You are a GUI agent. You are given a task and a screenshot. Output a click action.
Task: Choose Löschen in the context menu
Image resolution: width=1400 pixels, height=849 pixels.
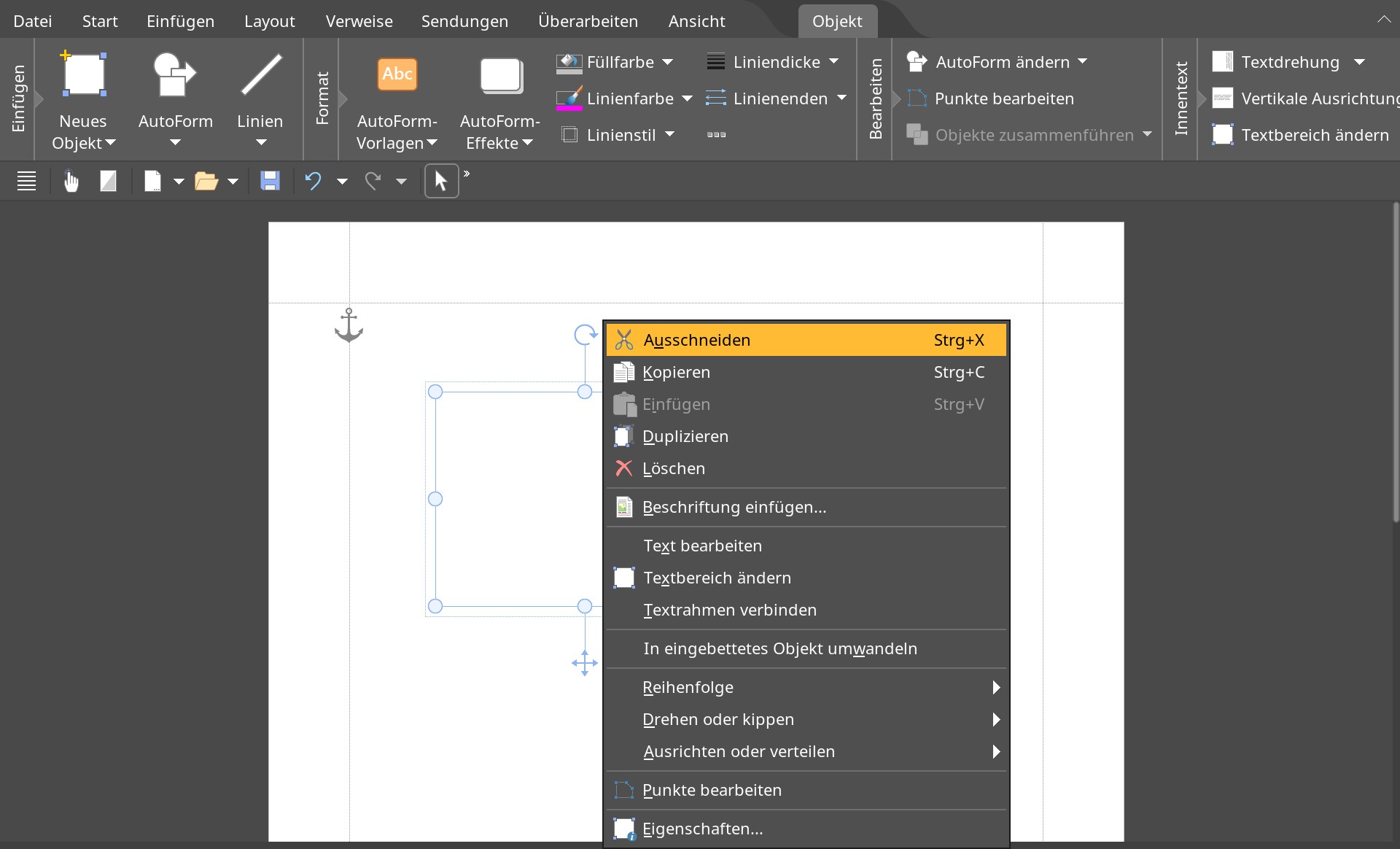pos(806,468)
